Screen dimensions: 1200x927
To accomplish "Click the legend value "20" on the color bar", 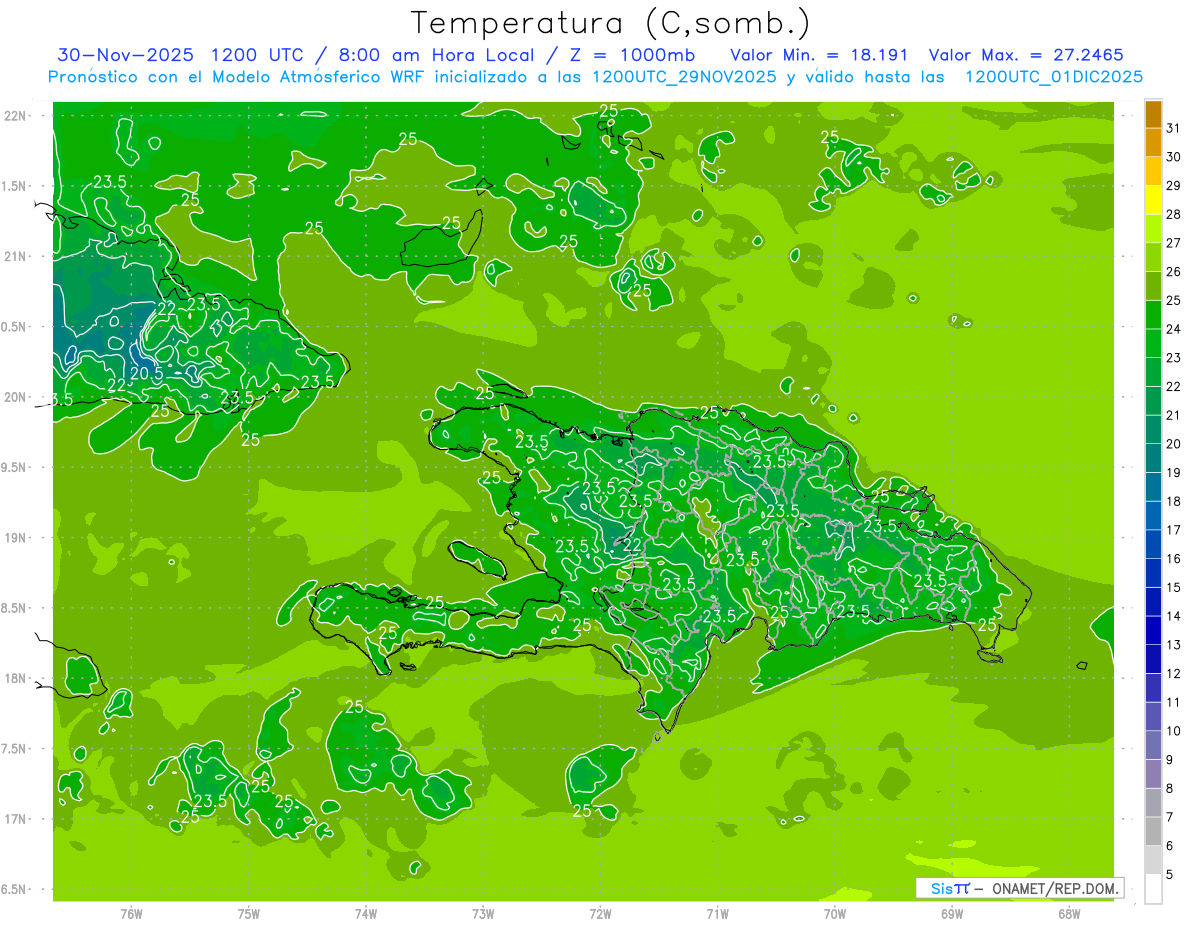I will [1174, 444].
